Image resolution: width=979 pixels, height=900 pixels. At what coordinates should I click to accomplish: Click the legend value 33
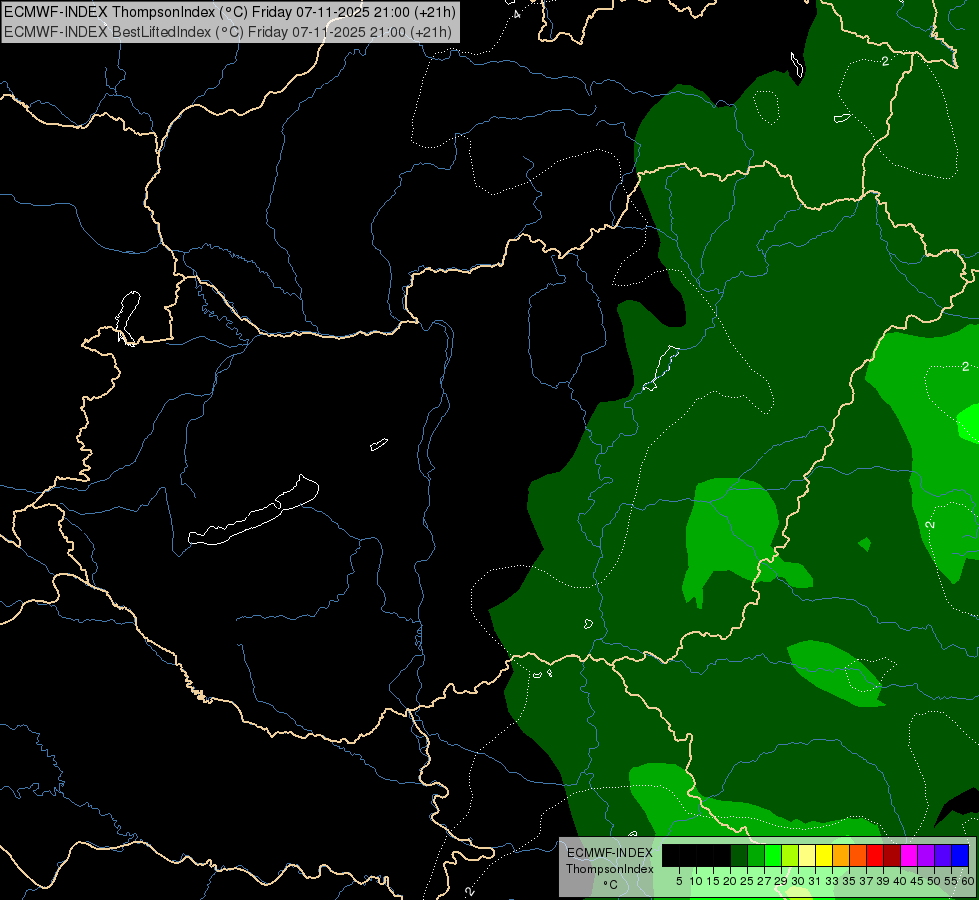832,881
